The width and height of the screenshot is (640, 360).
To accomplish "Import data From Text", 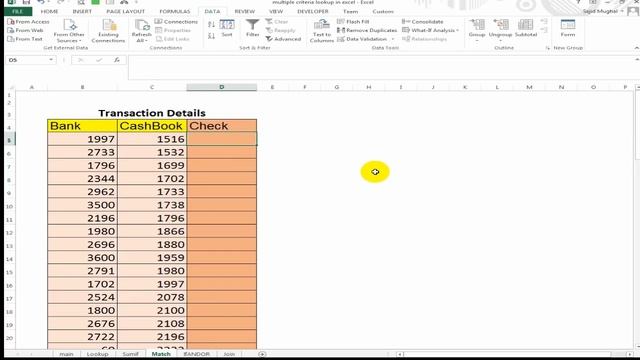I will [x=25, y=39].
